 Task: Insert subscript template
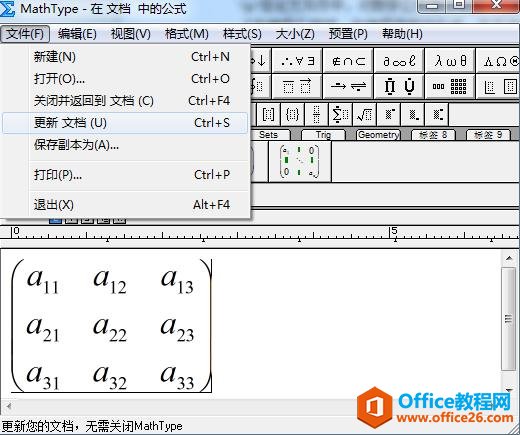point(413,115)
